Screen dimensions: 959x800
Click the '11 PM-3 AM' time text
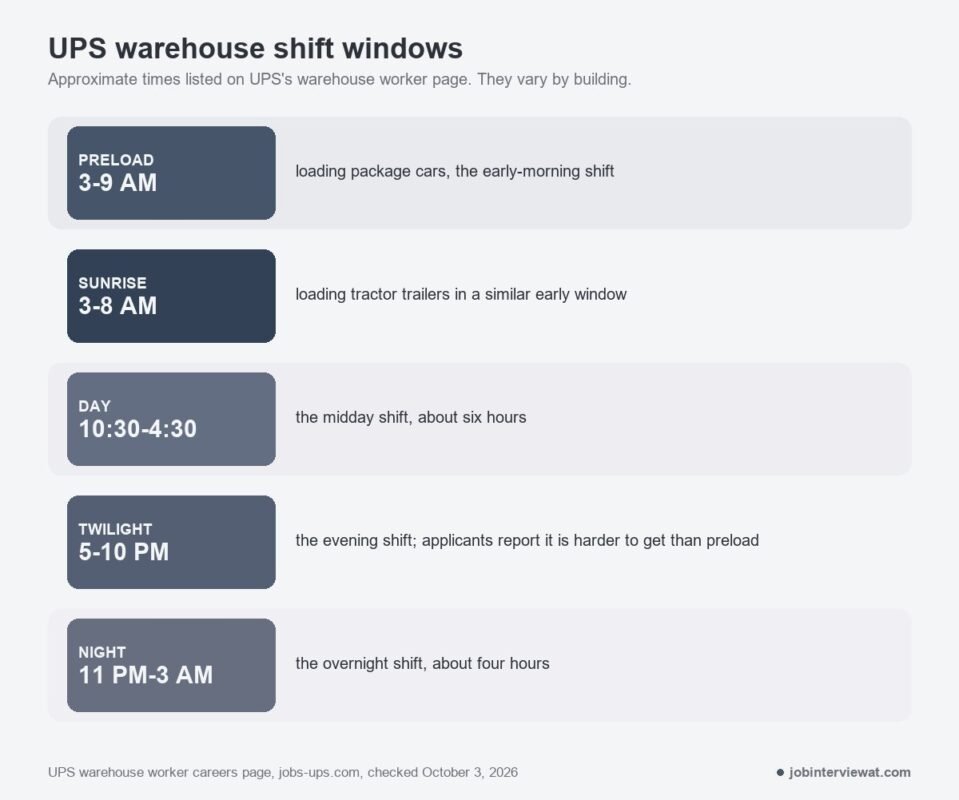146,675
